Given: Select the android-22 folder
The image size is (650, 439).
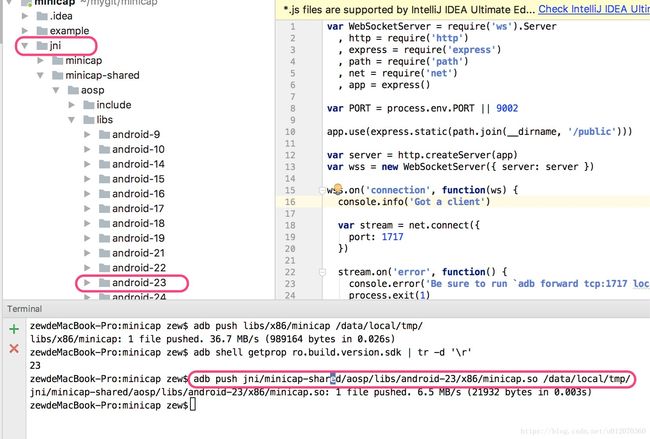Looking at the screenshot, I should click(132, 268).
